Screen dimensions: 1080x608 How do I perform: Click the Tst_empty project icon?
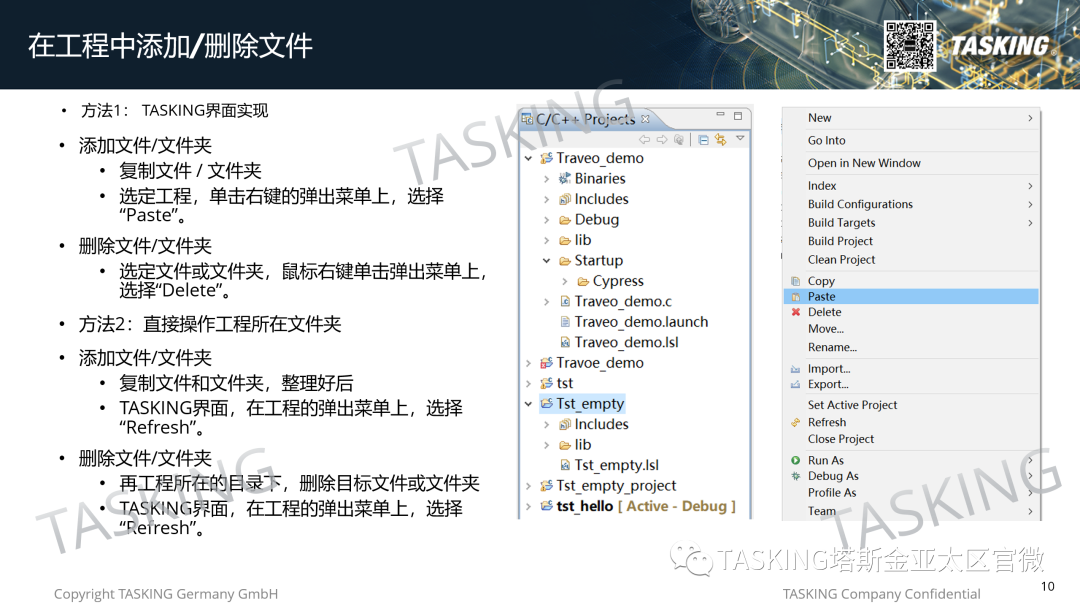[x=546, y=403]
